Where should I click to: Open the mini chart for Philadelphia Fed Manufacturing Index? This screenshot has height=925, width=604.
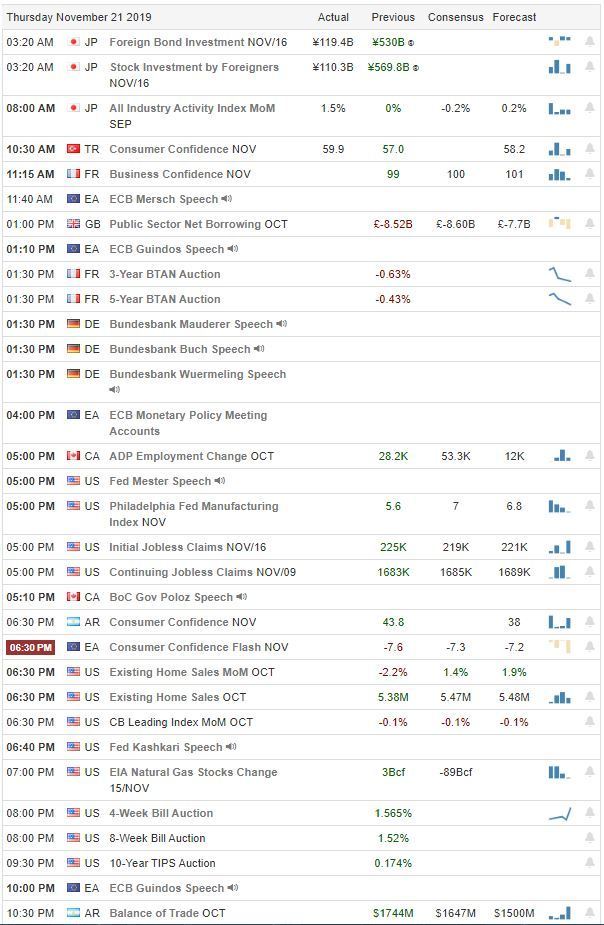tap(559, 506)
